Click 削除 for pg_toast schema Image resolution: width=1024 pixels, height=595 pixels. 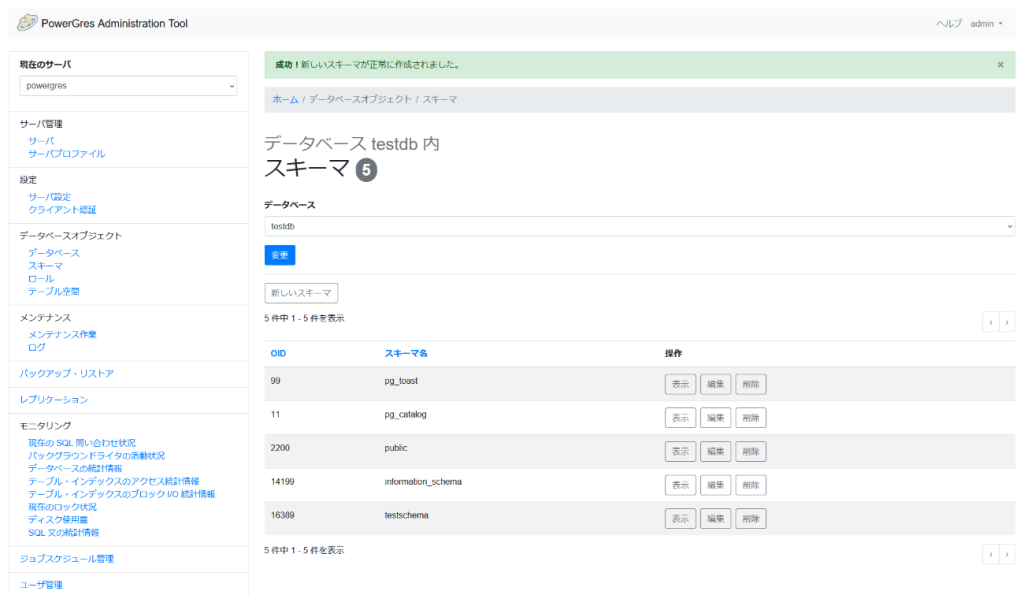tap(751, 384)
